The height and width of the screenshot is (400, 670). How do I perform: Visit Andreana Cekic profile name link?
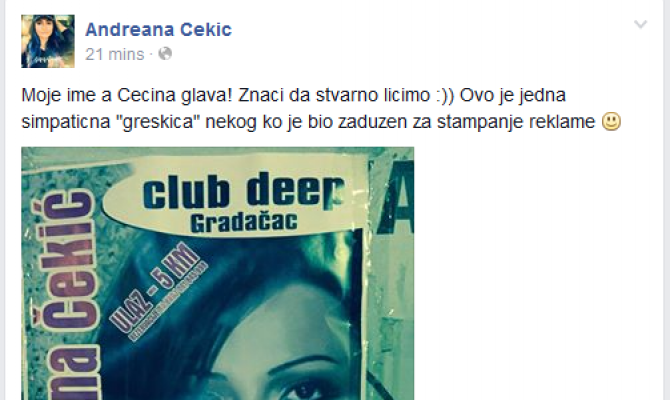coord(159,29)
